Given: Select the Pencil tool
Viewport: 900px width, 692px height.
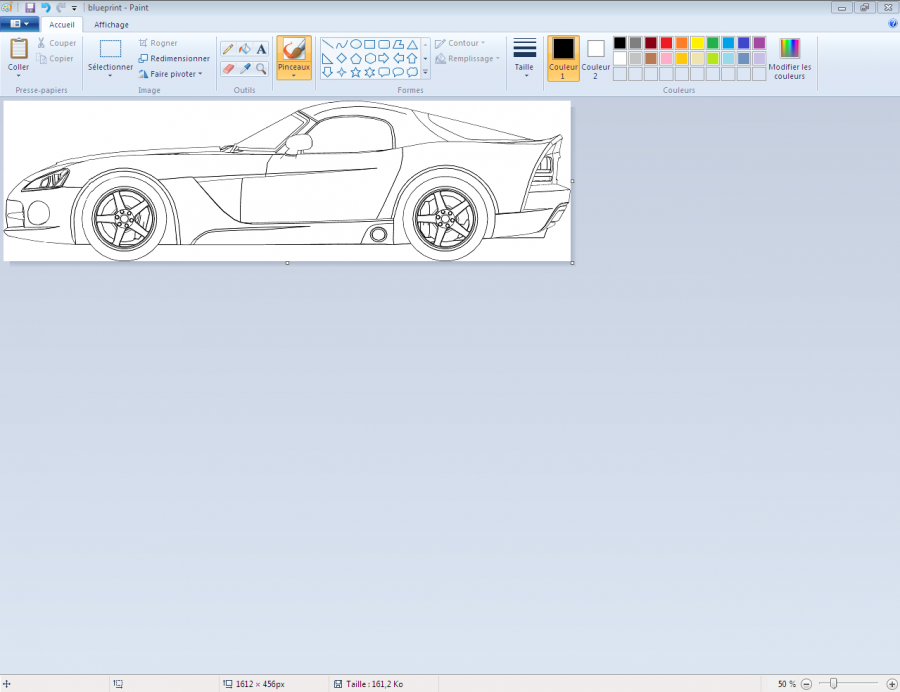Looking at the screenshot, I should click(228, 49).
